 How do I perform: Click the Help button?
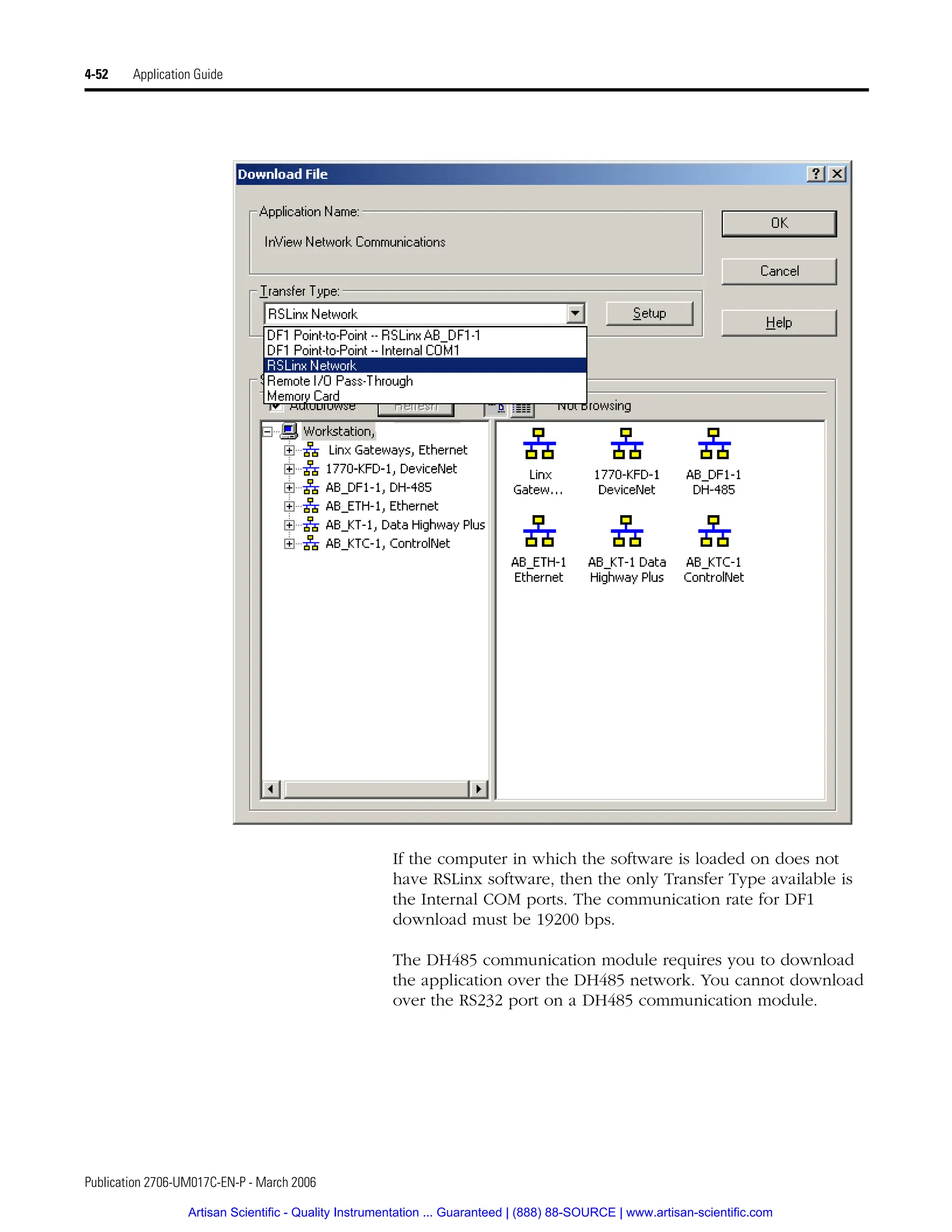click(779, 323)
